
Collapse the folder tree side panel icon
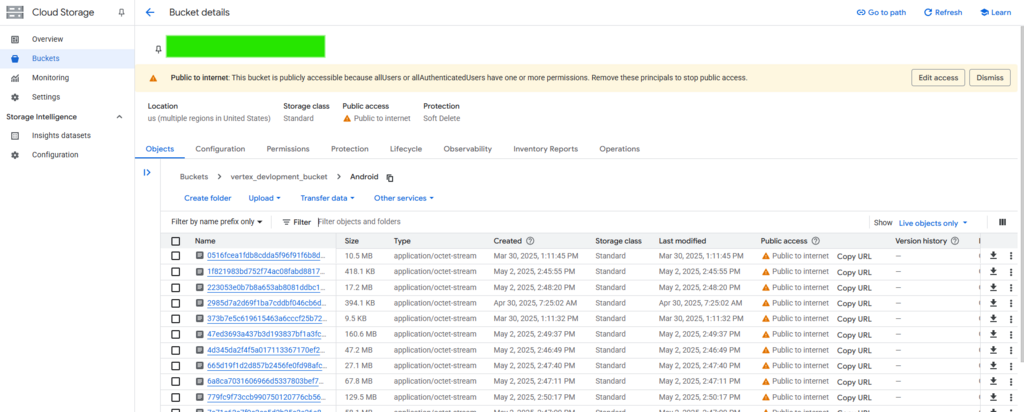click(147, 173)
